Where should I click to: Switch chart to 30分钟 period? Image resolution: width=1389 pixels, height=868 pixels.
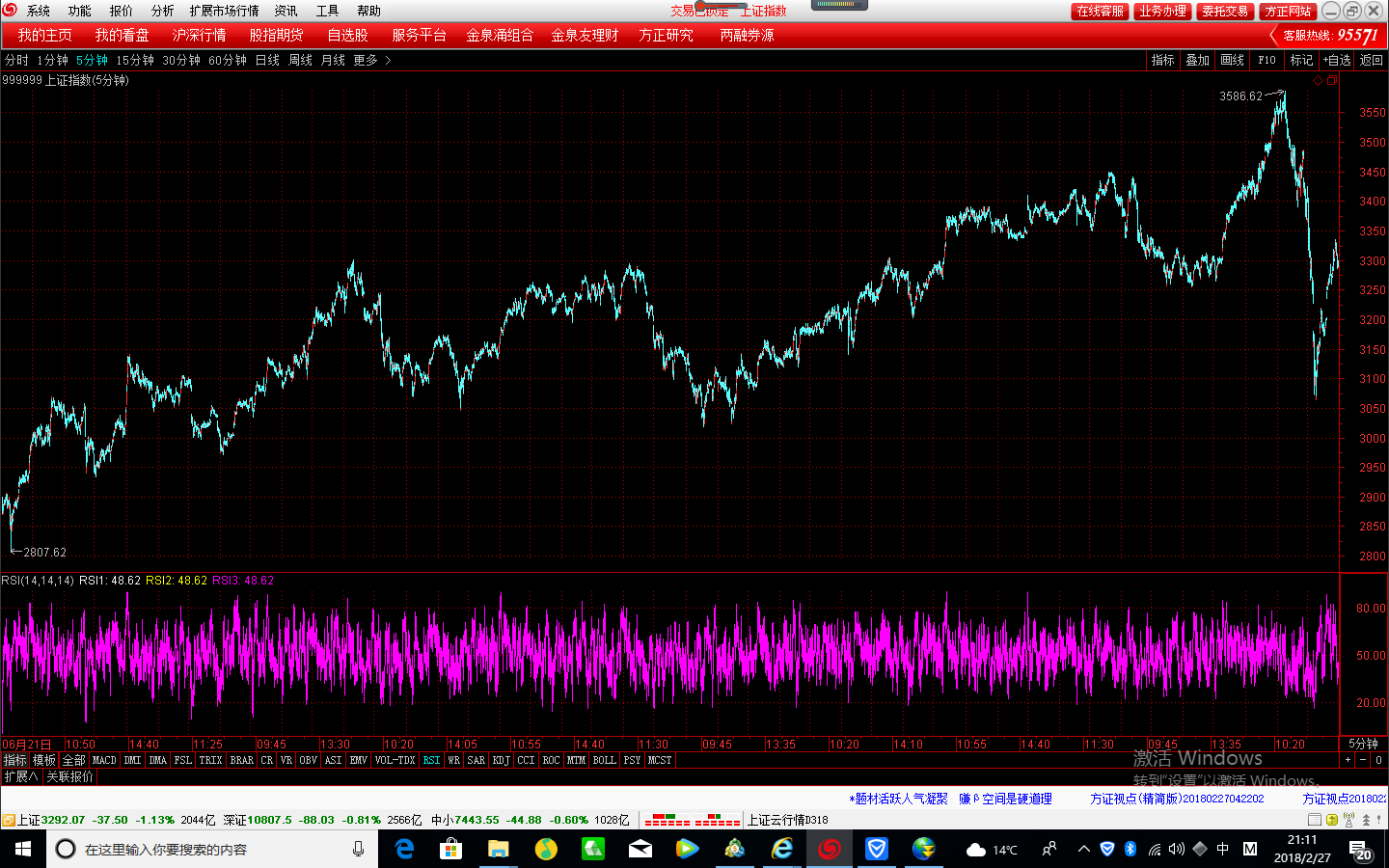[181, 60]
